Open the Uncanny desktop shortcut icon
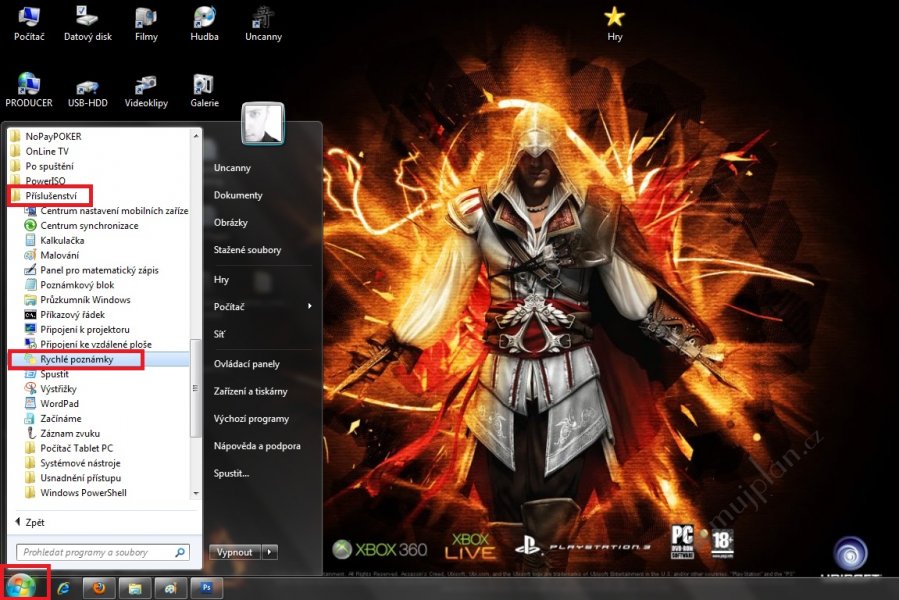899x600 pixels. click(263, 23)
